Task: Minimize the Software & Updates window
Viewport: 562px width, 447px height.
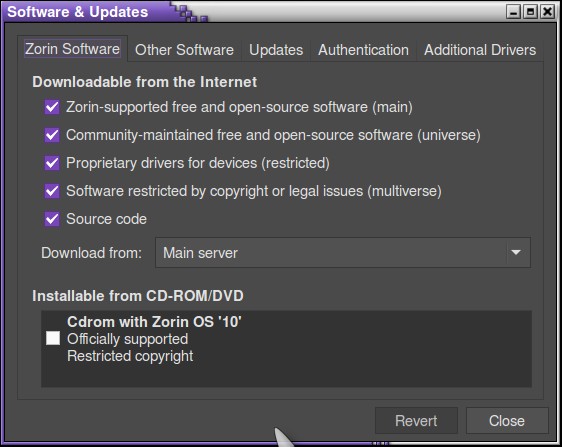Action: point(513,12)
